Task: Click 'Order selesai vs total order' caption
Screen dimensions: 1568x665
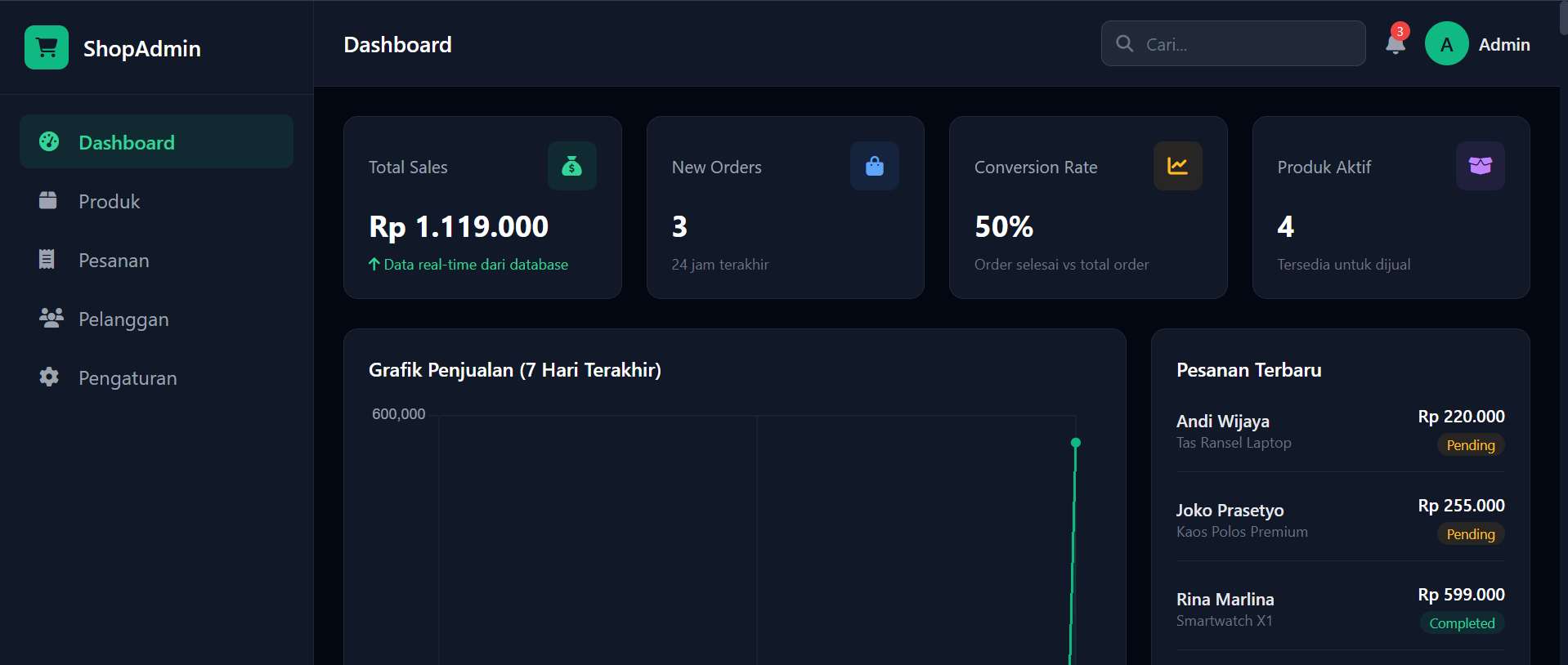Action: pyautogui.click(x=1061, y=264)
